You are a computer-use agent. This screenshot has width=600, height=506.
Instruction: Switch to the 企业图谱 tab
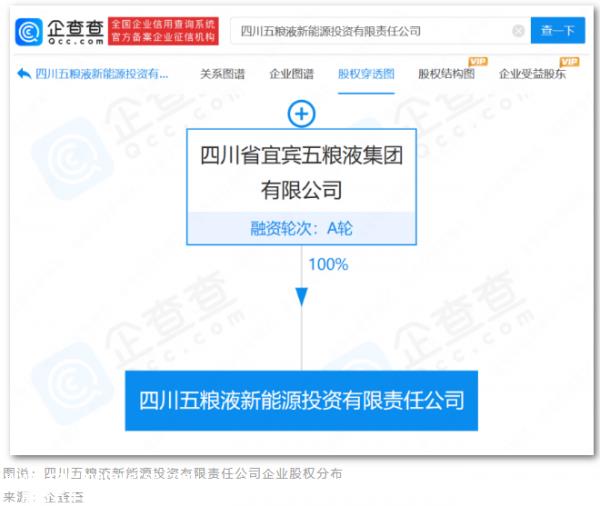click(x=292, y=74)
